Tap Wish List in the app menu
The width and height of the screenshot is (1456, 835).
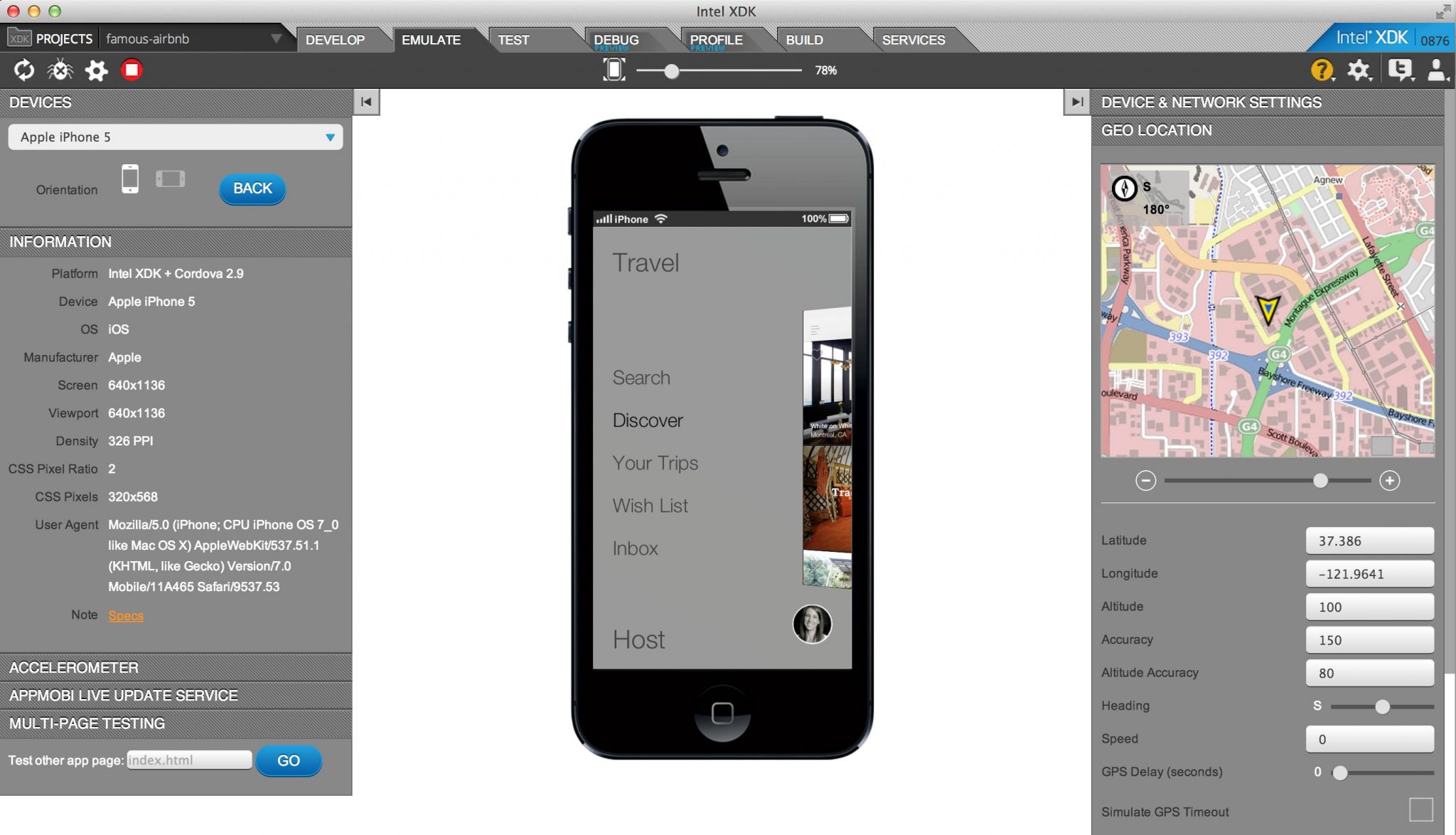[651, 506]
